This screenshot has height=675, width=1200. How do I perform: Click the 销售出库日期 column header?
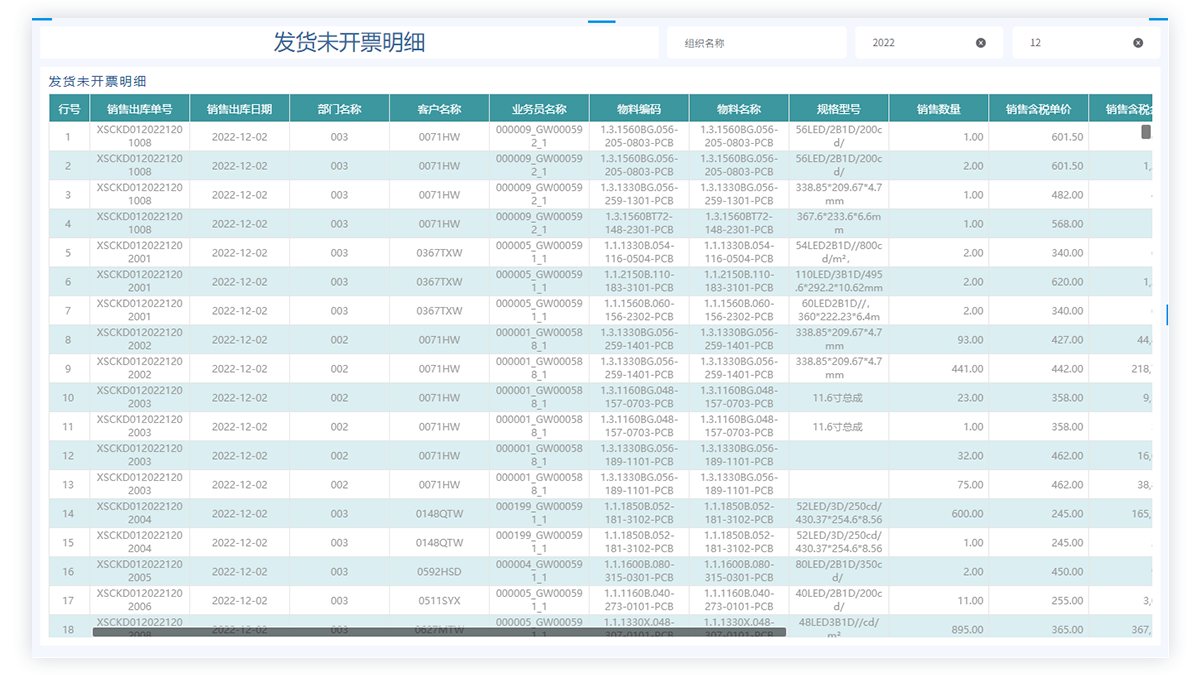(239, 109)
